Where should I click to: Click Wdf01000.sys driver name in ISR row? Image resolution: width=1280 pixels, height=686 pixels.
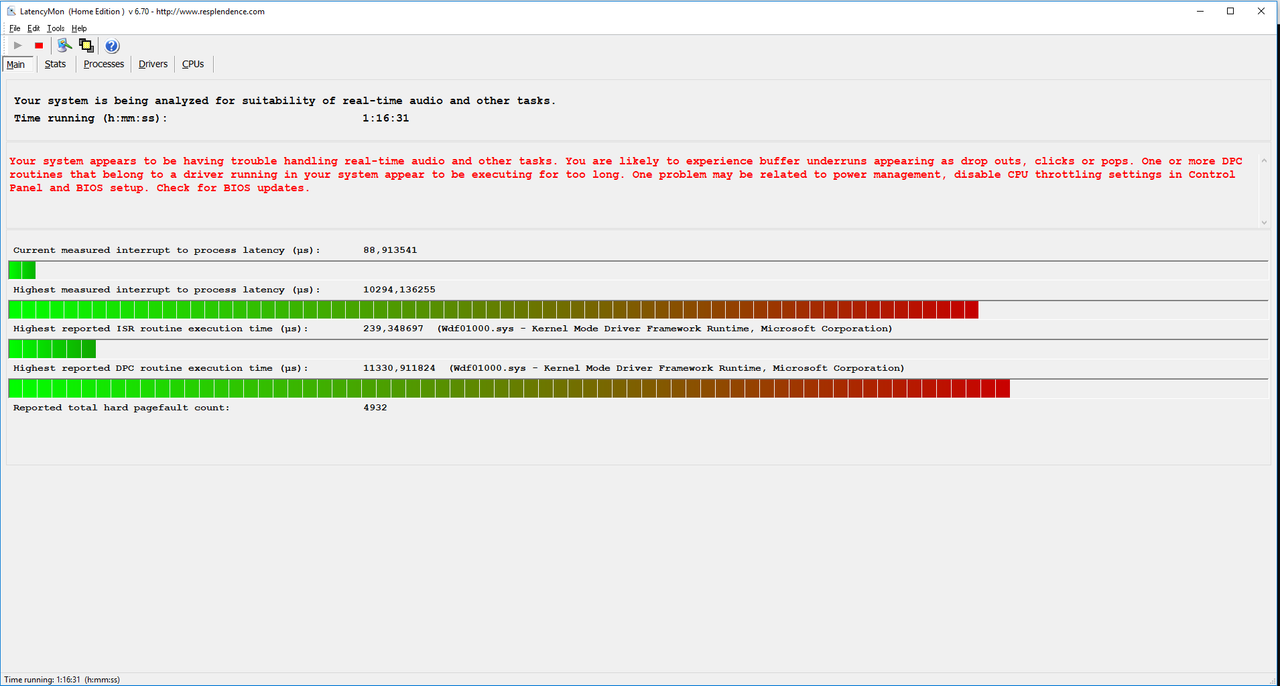[481, 328]
